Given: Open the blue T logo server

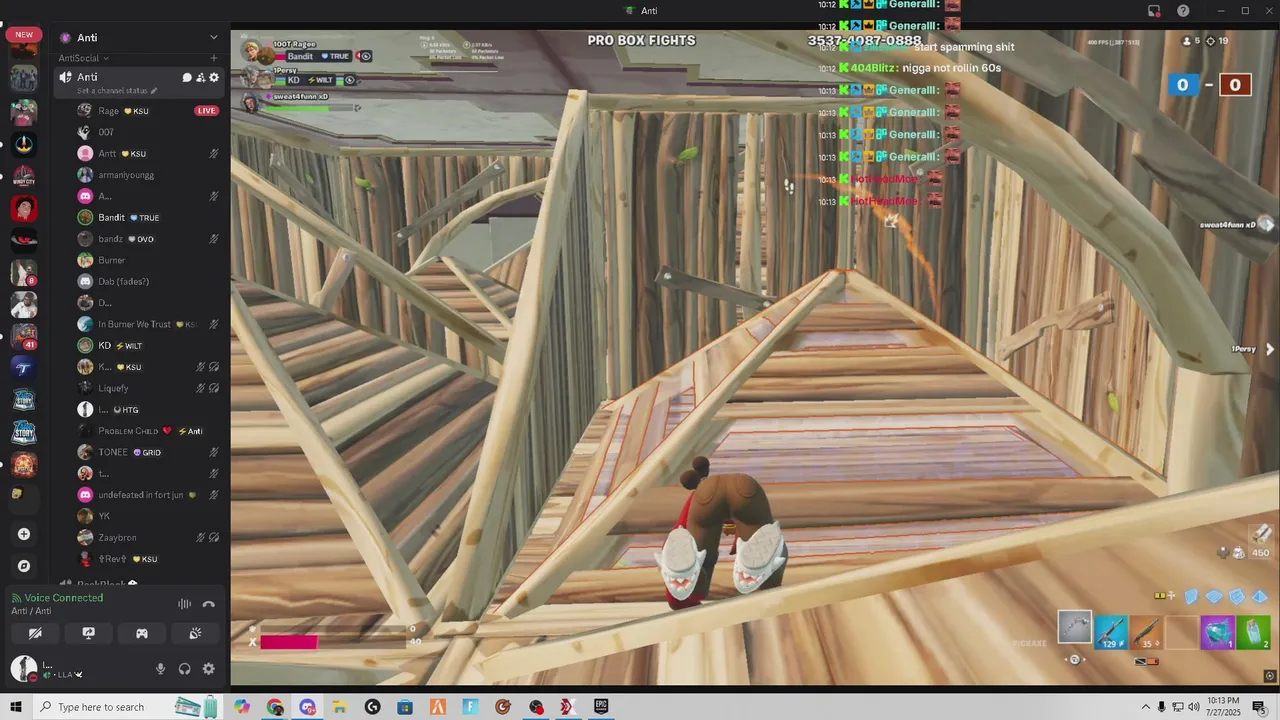Looking at the screenshot, I should (x=24, y=369).
